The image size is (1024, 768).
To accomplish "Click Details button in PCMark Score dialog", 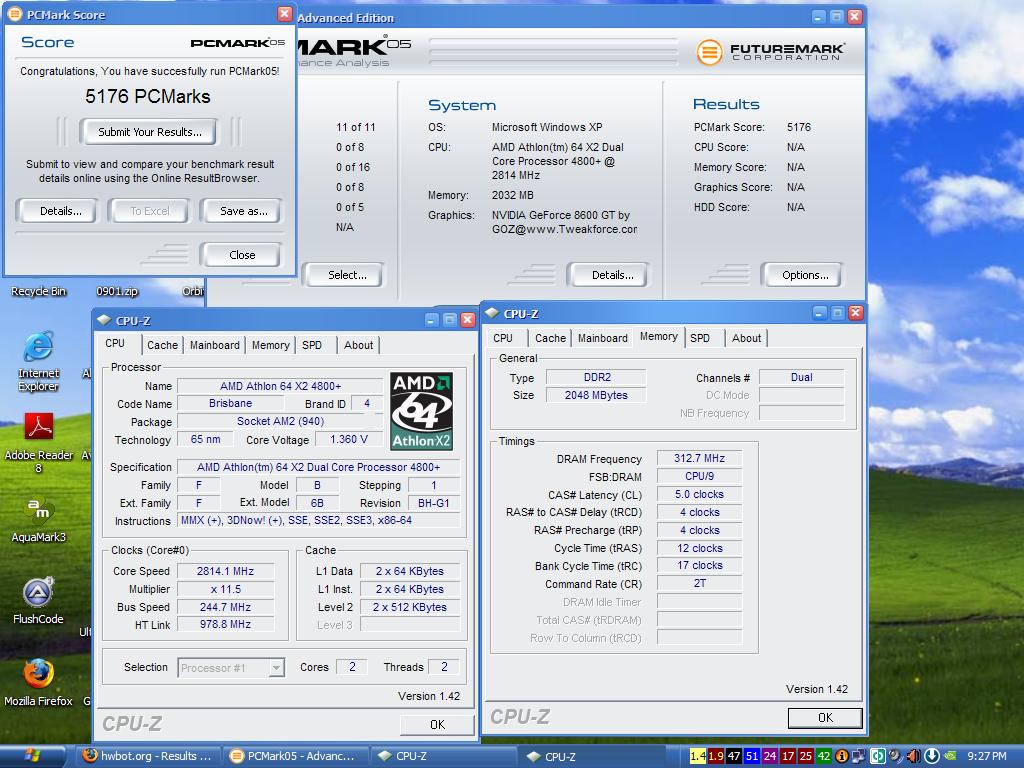I will tap(60, 211).
